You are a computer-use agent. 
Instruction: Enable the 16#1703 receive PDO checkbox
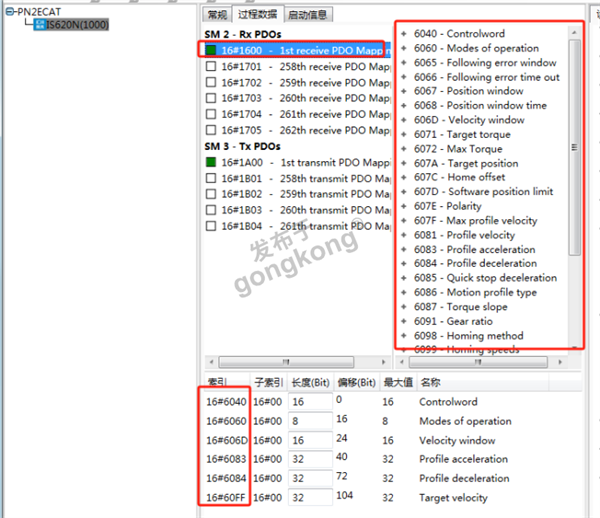tap(211, 98)
